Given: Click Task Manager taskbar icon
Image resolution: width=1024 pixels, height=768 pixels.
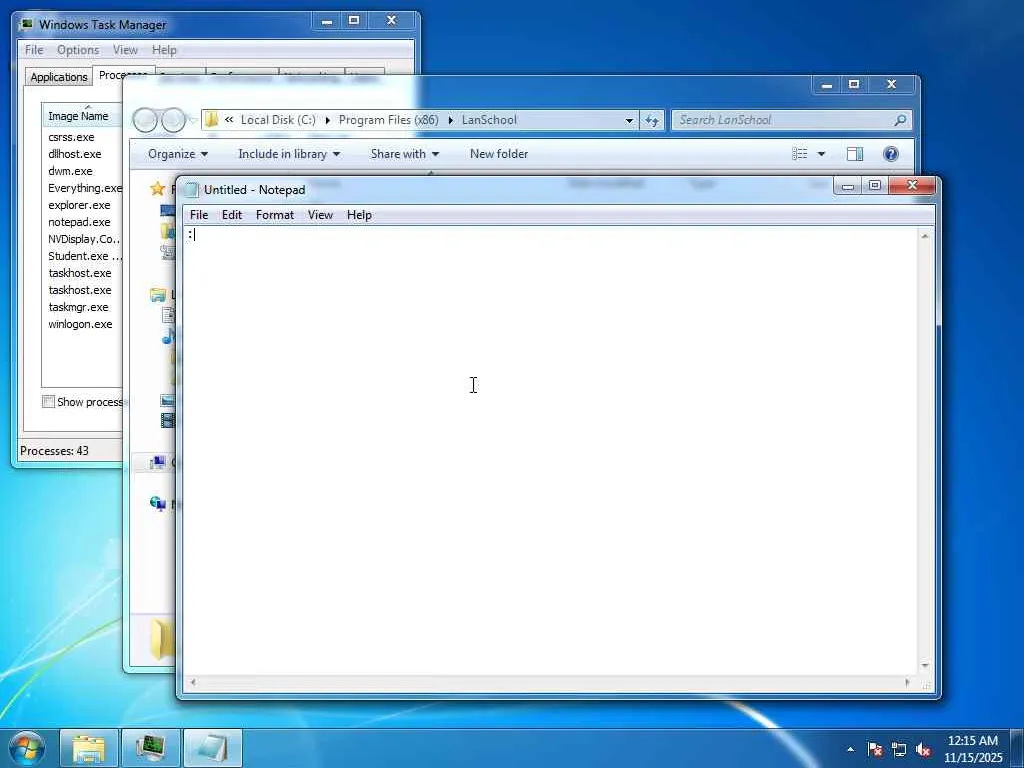Looking at the screenshot, I should click(x=151, y=748).
